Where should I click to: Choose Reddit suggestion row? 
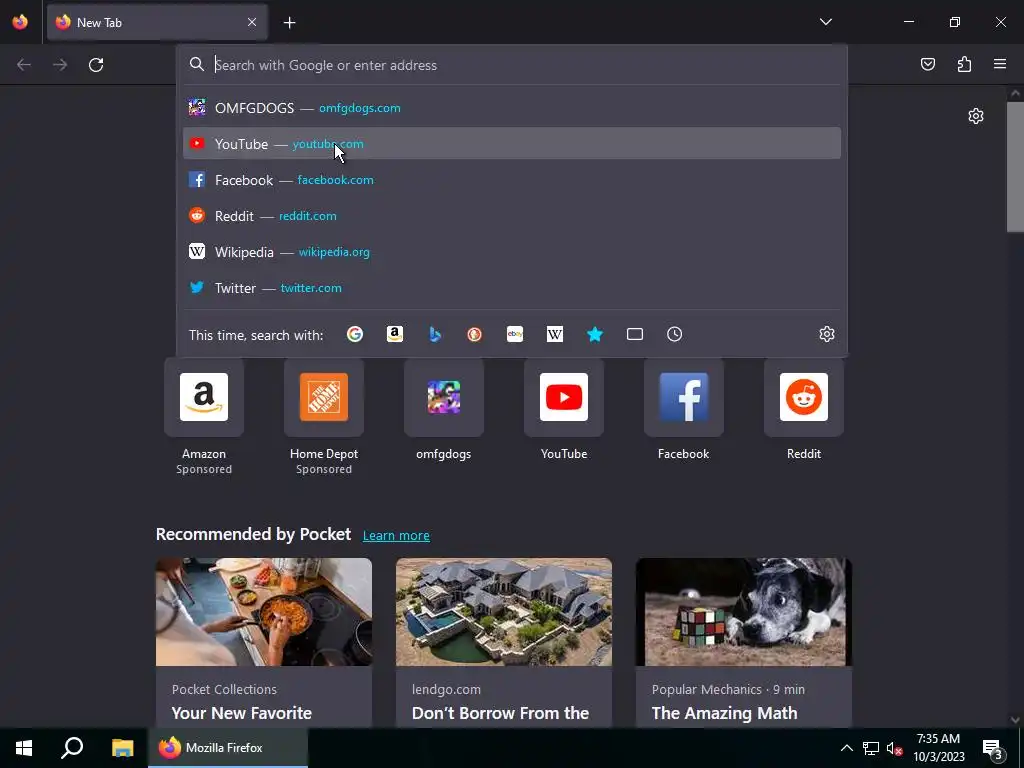pyautogui.click(x=512, y=216)
